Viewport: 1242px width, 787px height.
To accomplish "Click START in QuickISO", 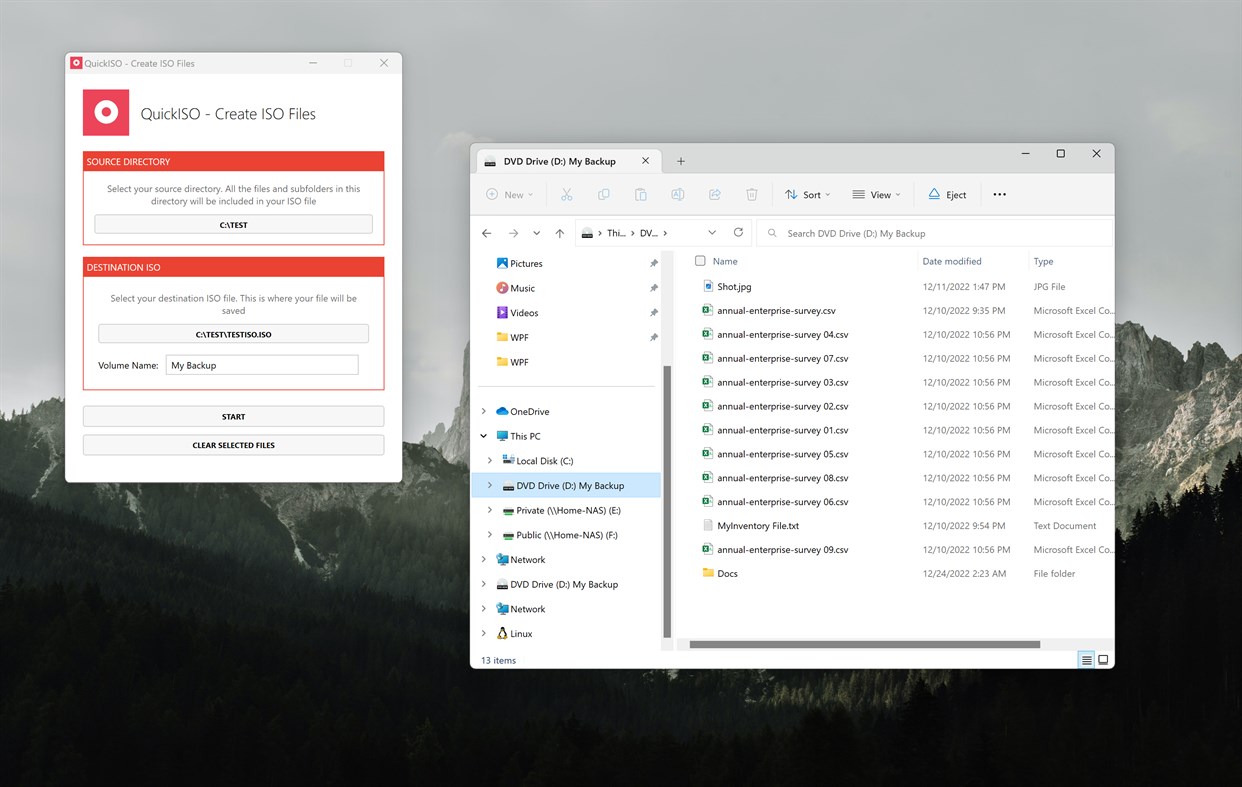I will coord(233,416).
